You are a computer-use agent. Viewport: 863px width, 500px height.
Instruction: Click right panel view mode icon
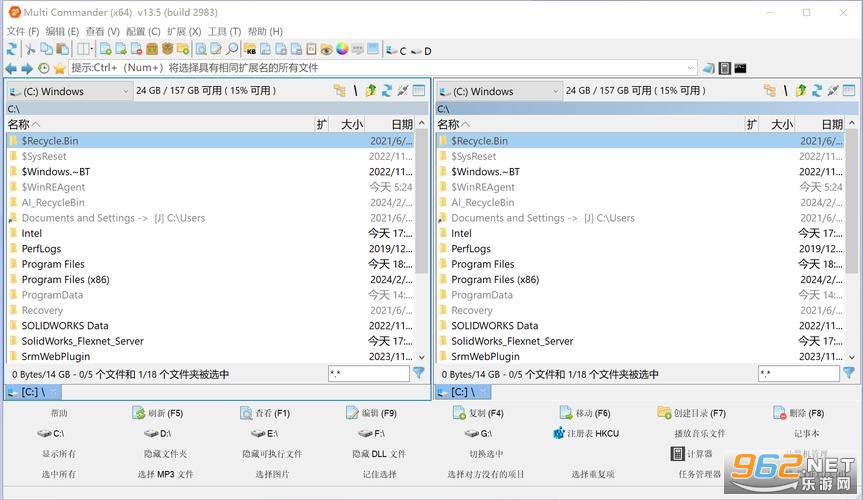click(x=849, y=90)
